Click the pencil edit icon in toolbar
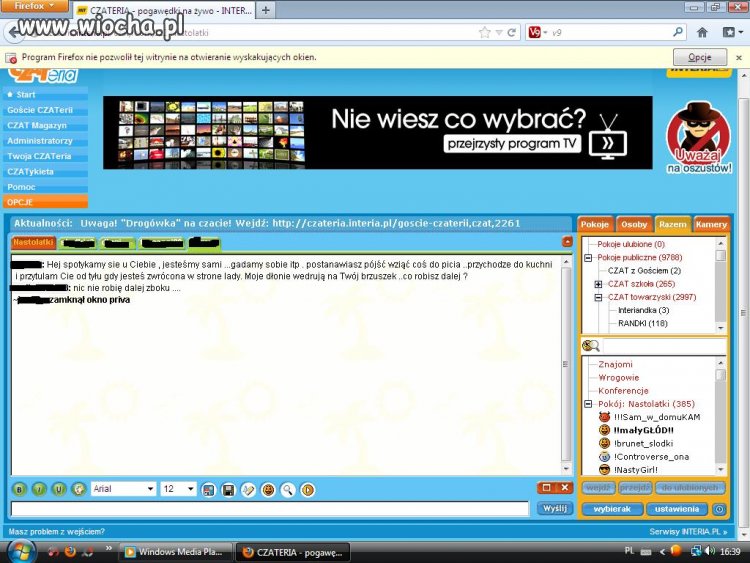The width and height of the screenshot is (750, 563). coord(248,490)
